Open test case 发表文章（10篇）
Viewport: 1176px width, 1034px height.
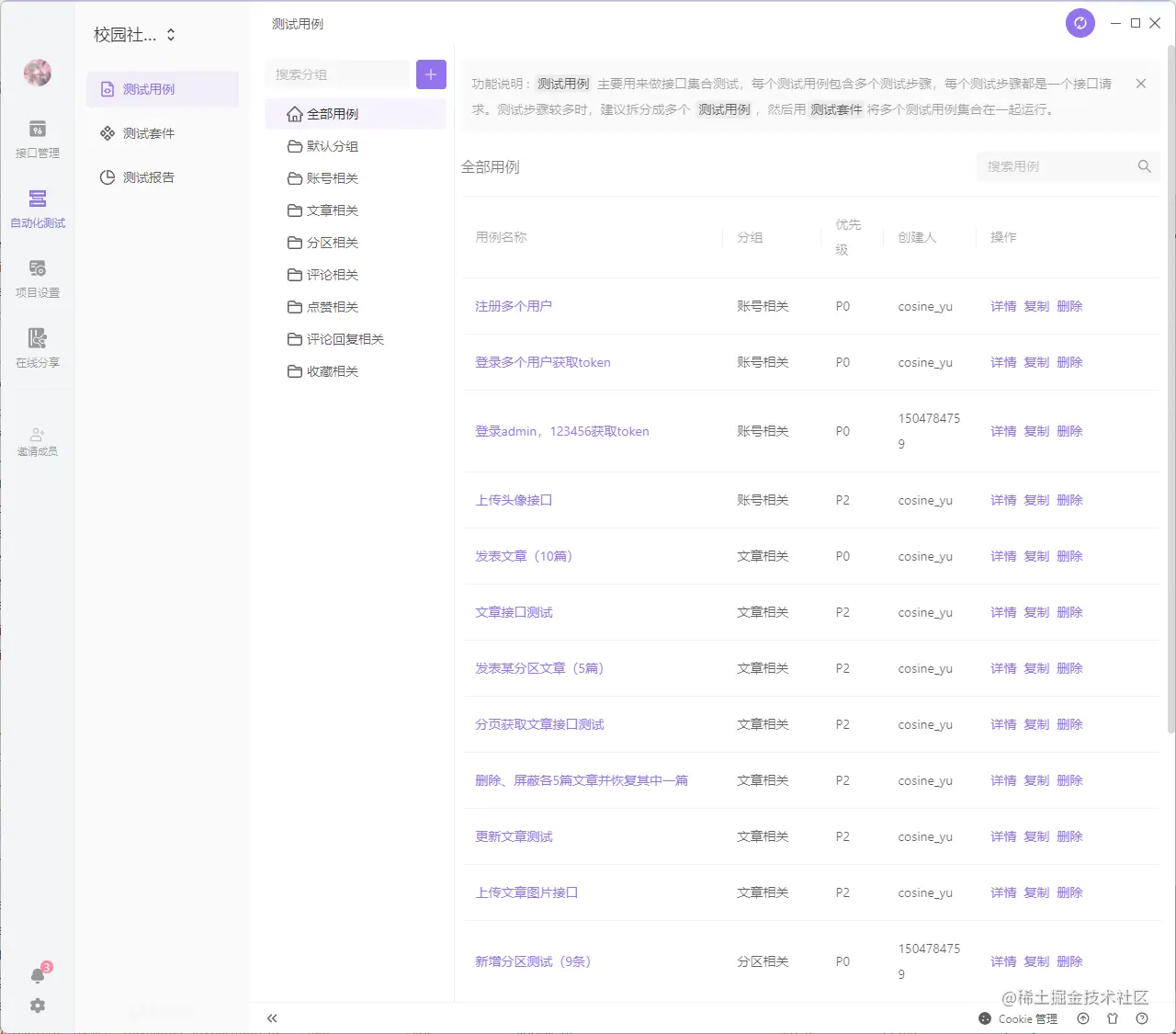tap(524, 556)
